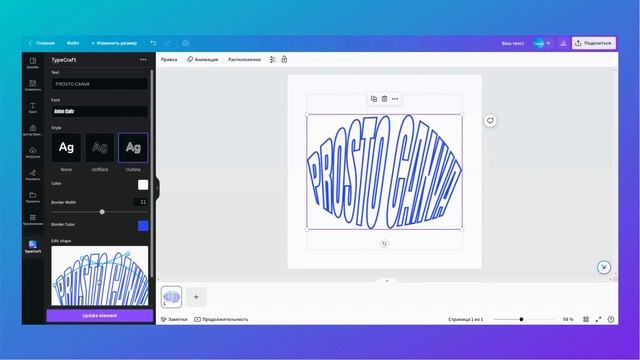The width and height of the screenshot is (640, 360).
Task: Open the blue Border Color swatch
Action: tap(143, 226)
